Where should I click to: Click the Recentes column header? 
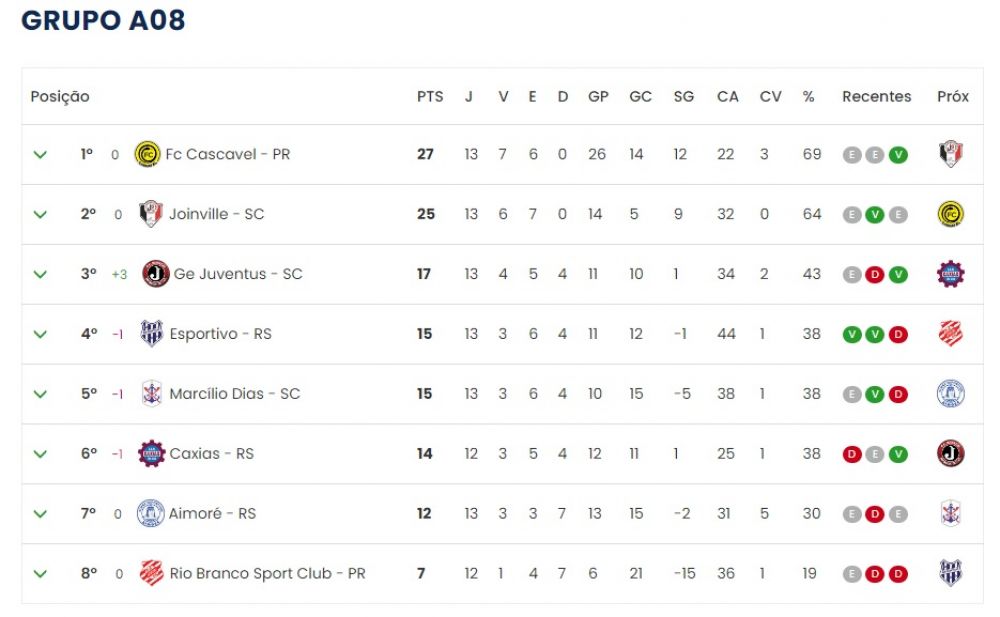pos(876,97)
